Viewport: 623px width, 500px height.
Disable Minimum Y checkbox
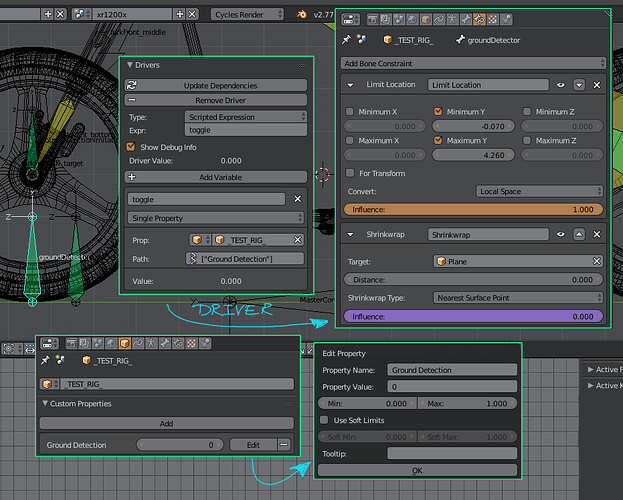pyautogui.click(x=438, y=112)
